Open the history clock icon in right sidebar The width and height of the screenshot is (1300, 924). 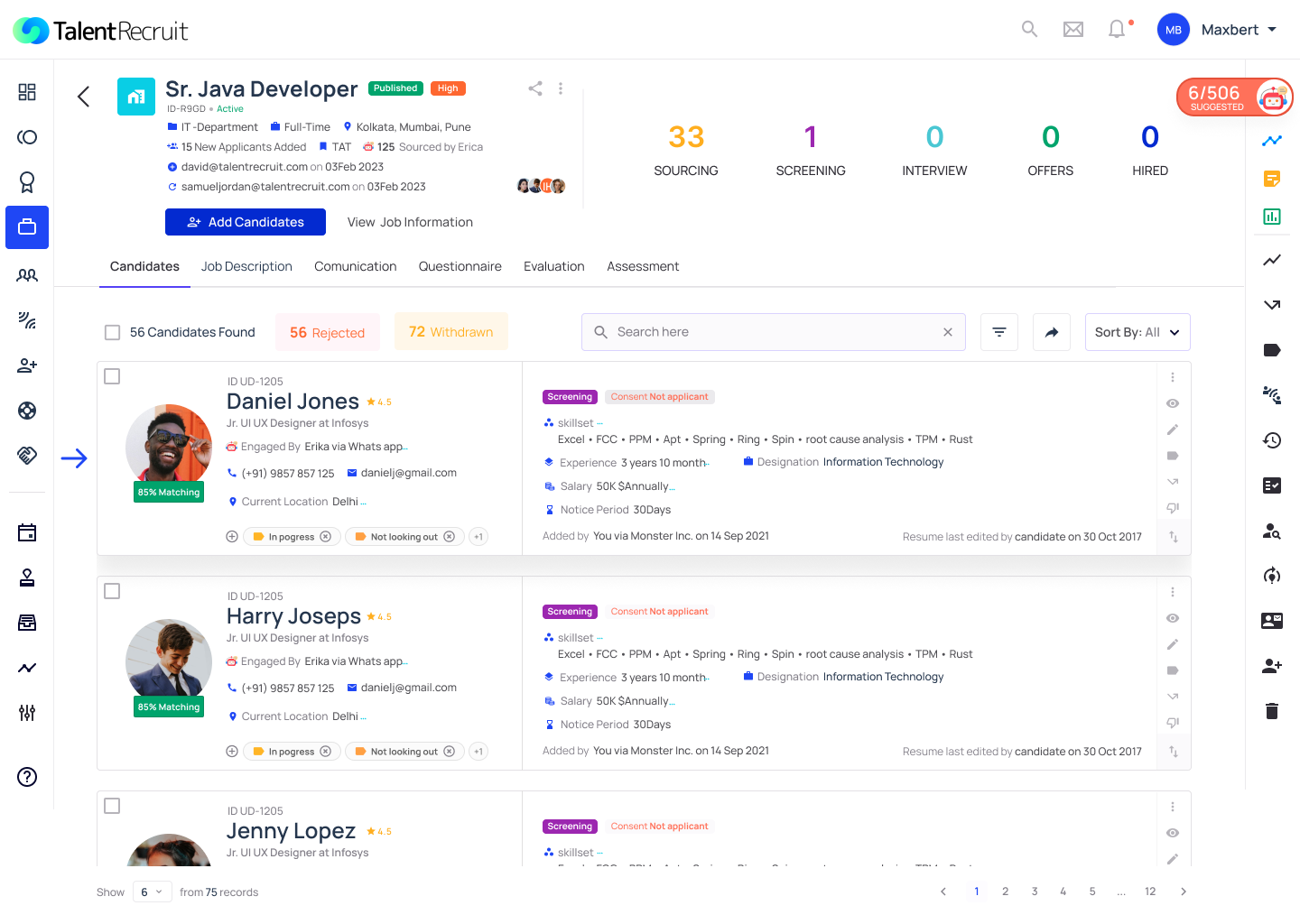pos(1272,440)
